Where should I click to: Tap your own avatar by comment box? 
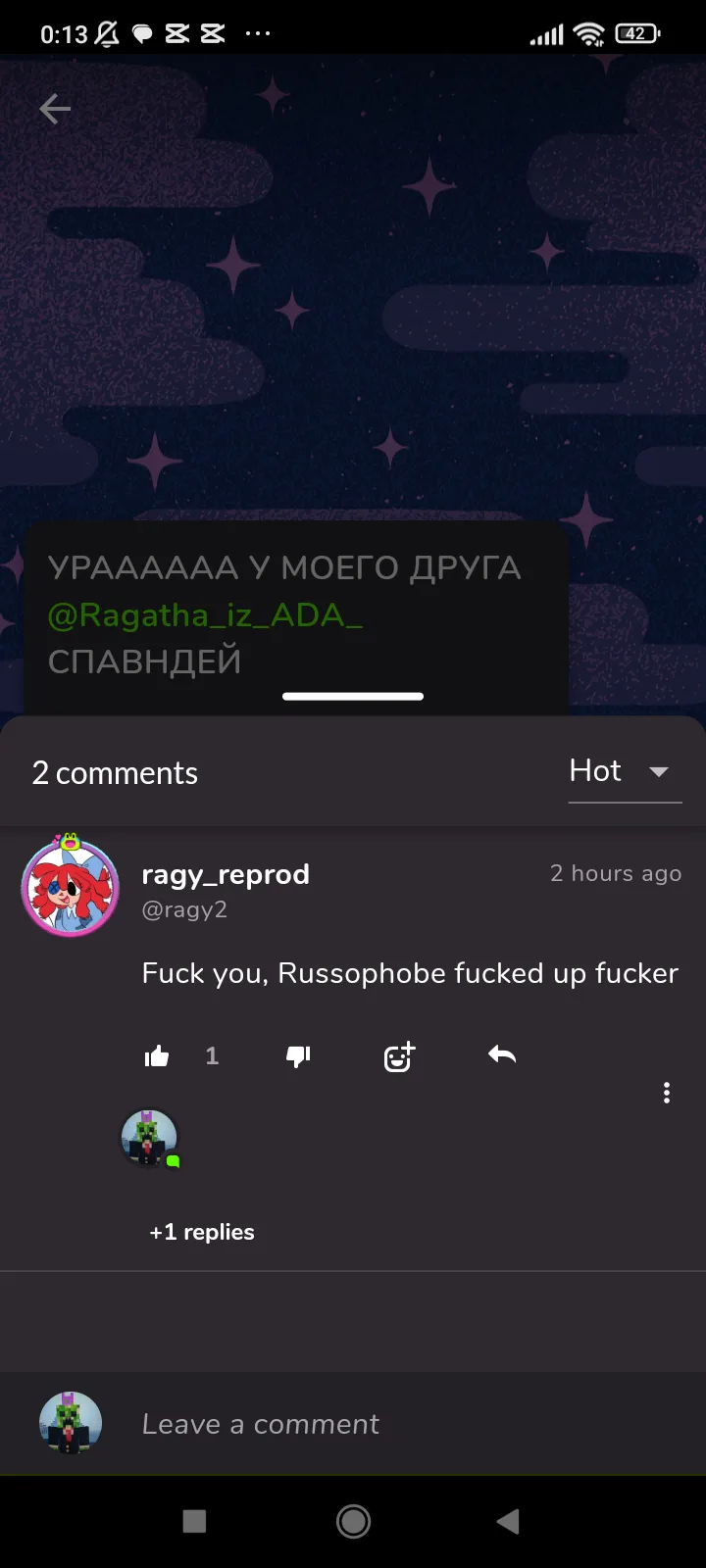[71, 1423]
